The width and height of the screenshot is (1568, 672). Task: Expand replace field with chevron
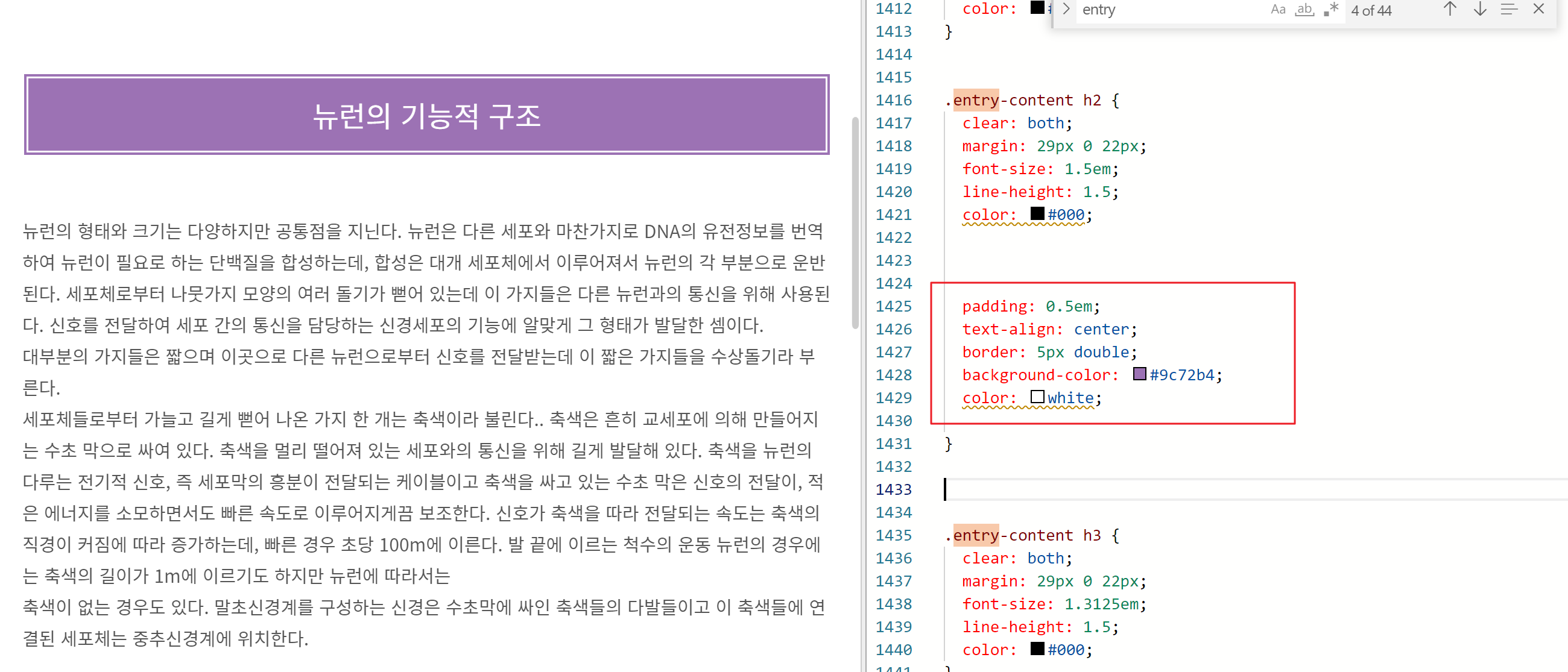[x=1066, y=9]
